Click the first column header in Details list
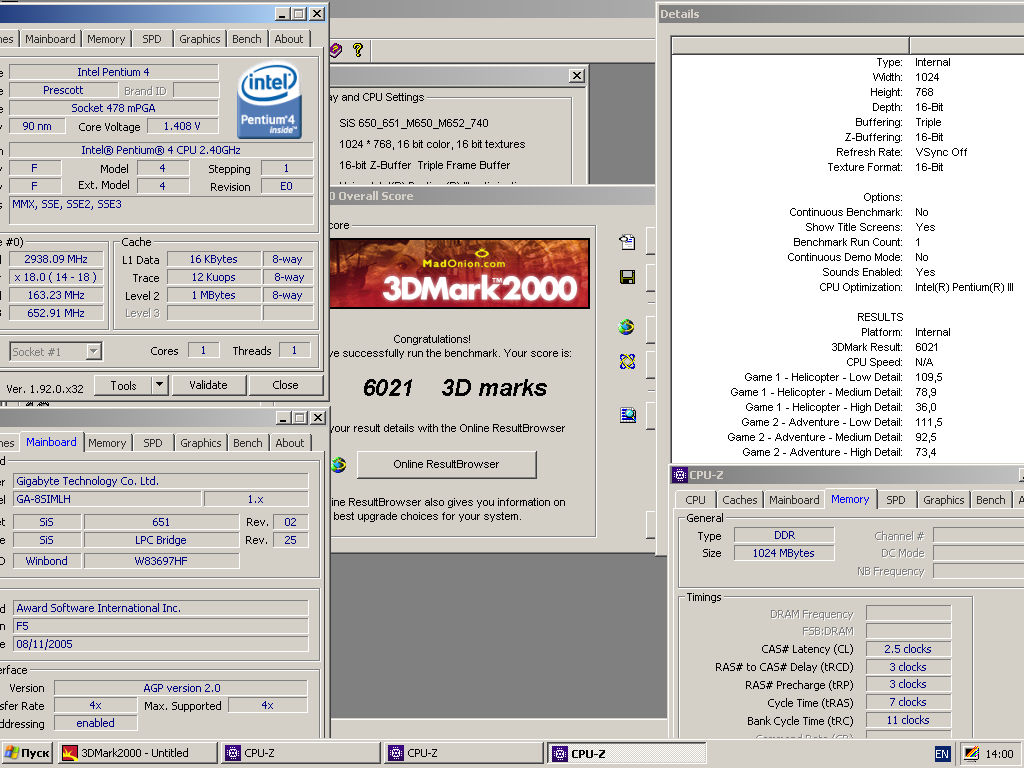1024x768 pixels. (791, 45)
